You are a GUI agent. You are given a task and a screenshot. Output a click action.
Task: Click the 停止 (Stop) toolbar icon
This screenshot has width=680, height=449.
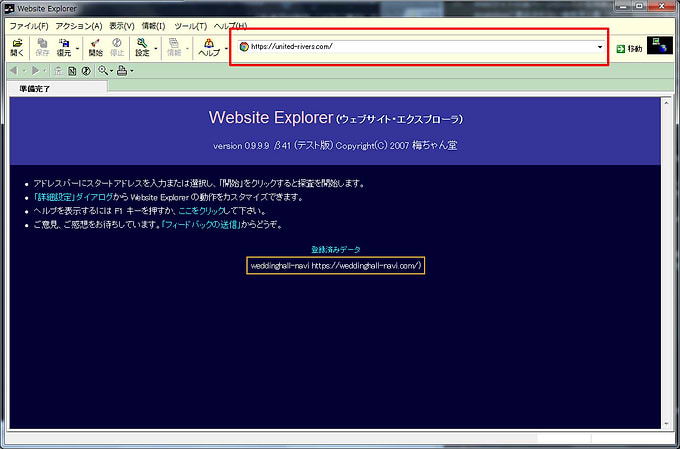click(117, 47)
